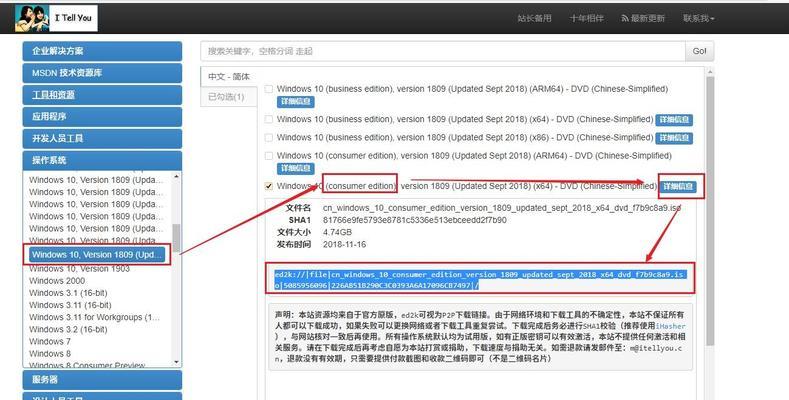Show 详细信息 for consumer edition ARM64
Screen dimensions: 789x400
point(295,168)
